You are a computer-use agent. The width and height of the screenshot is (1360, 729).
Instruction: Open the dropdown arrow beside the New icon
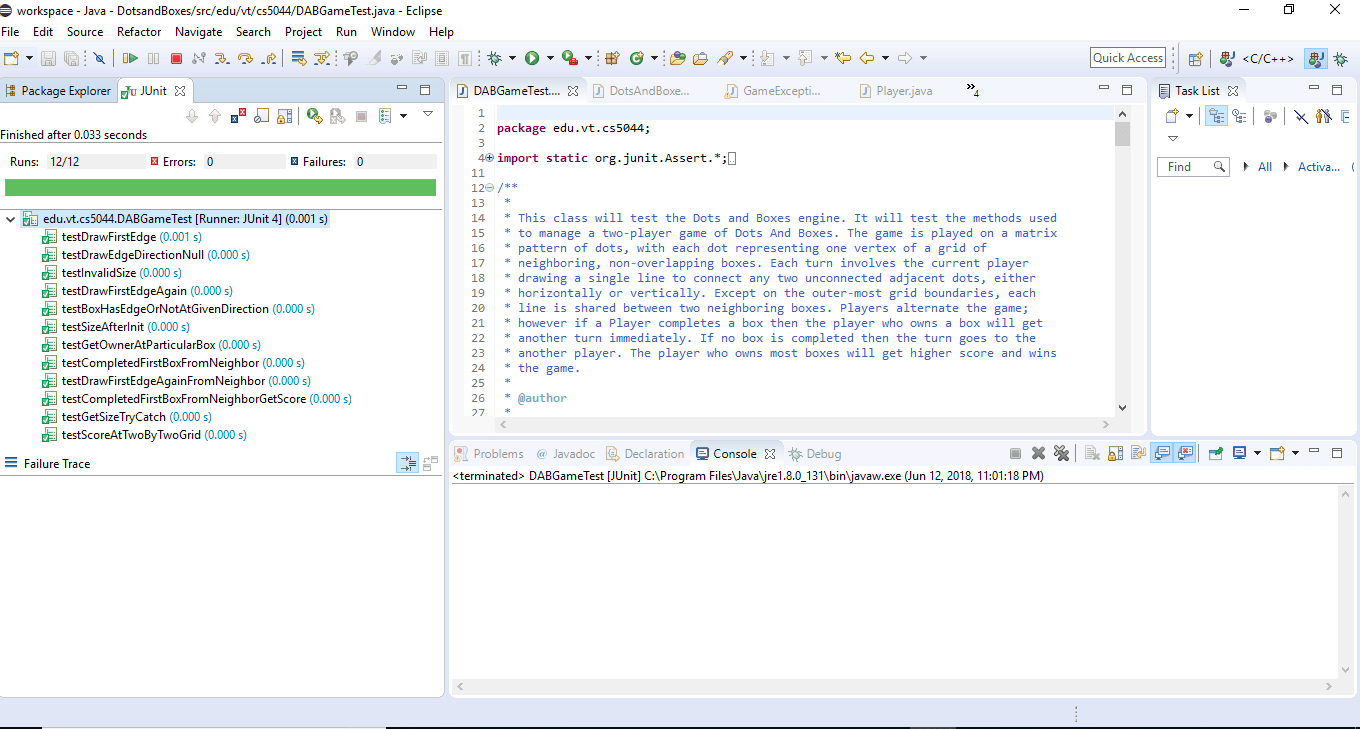30,58
